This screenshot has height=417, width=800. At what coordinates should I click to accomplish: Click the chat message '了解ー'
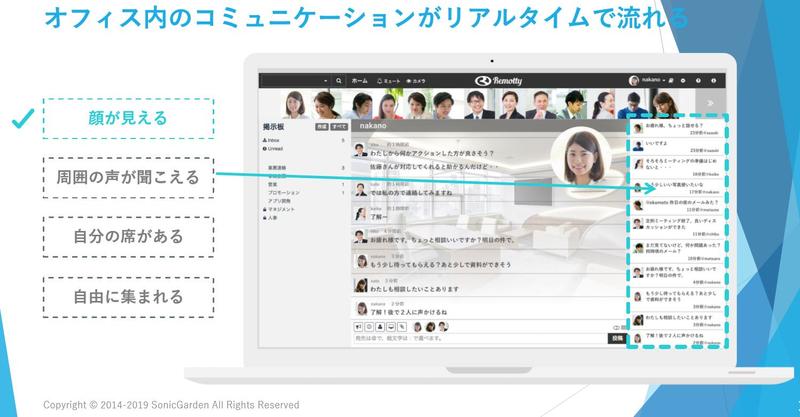coord(379,217)
